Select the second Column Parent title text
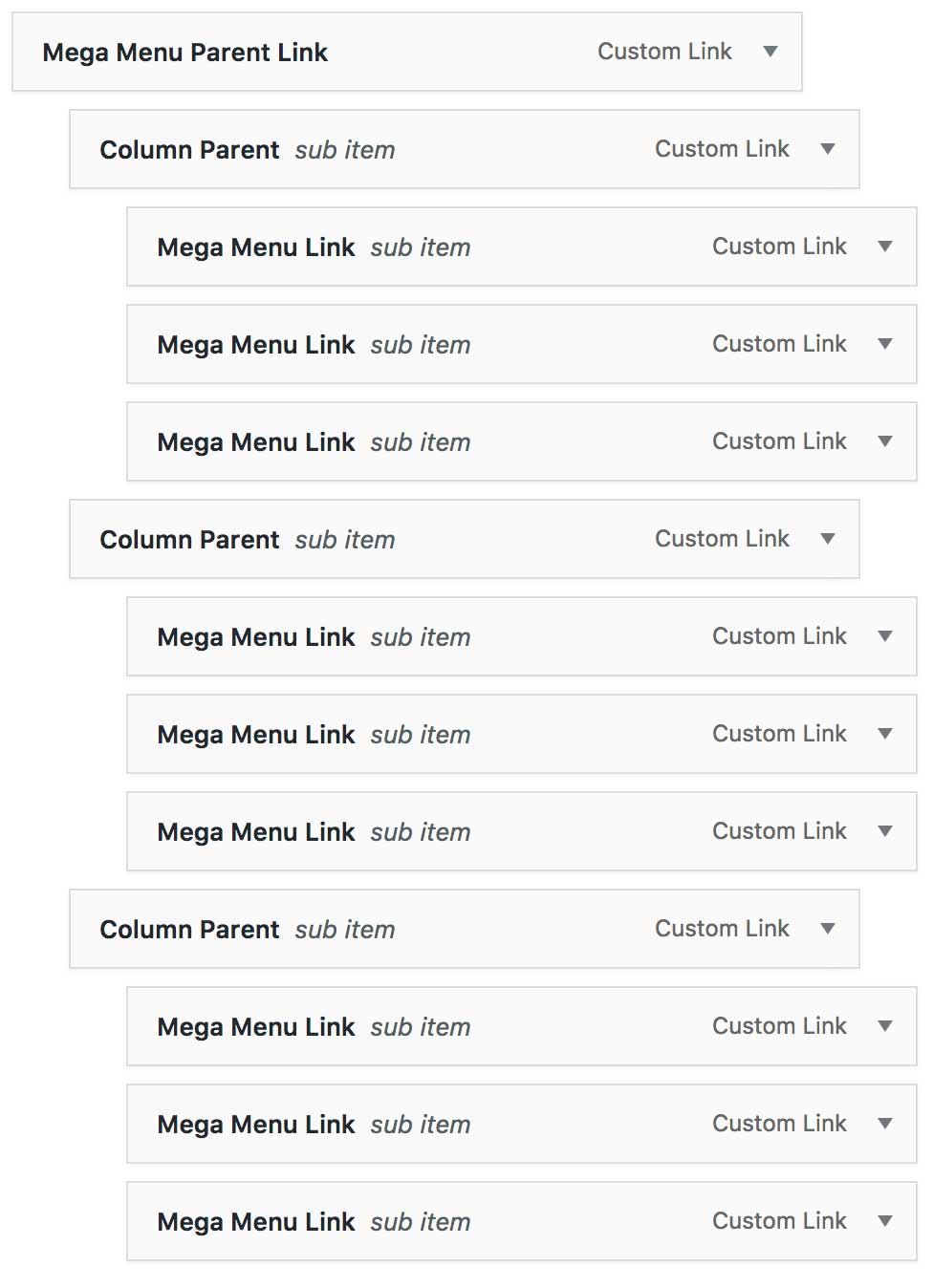This screenshot has width=933, height=1288. tap(189, 540)
